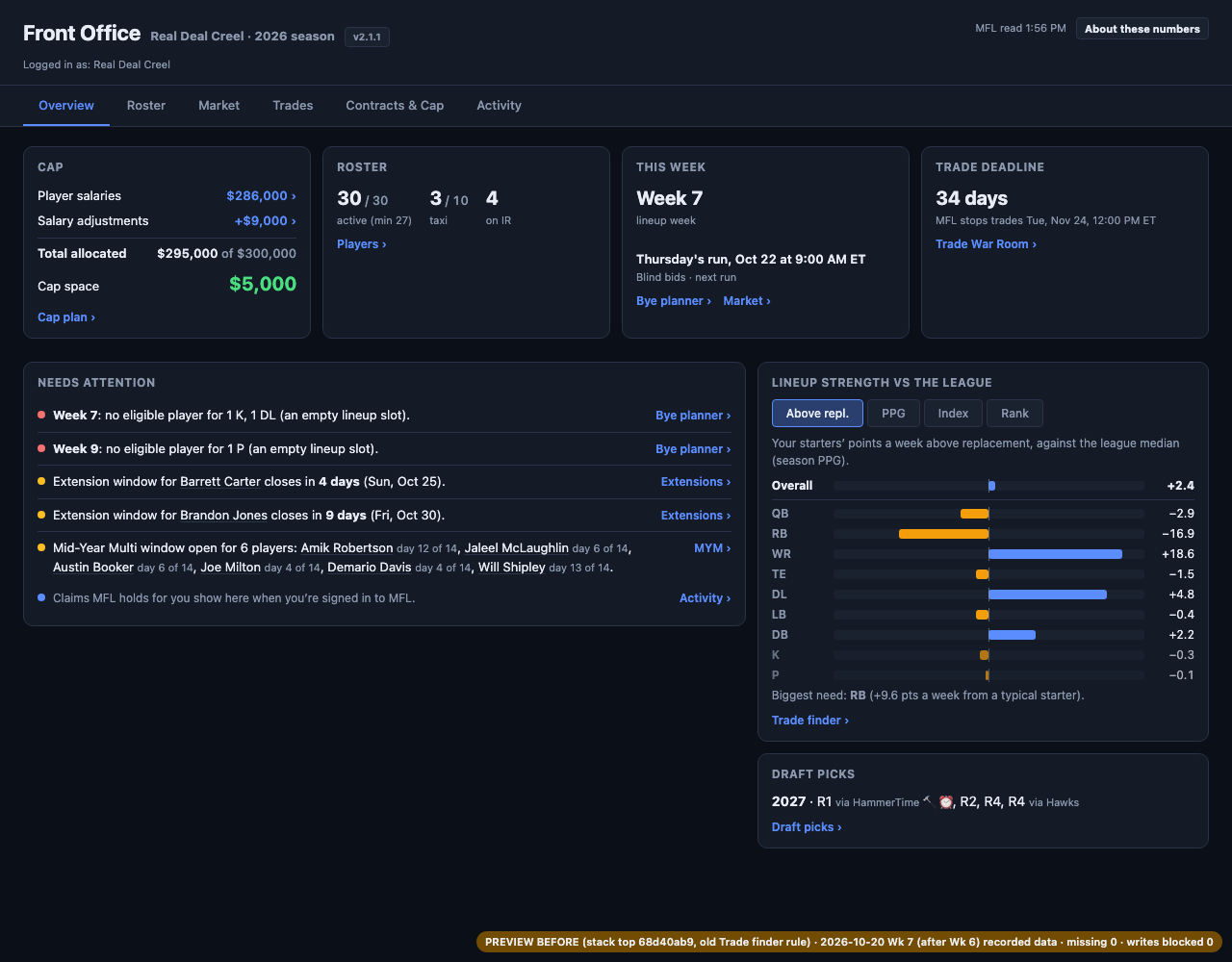This screenshot has height=962, width=1232.
Task: Switch lineup strength to Index
Action: tap(953, 414)
